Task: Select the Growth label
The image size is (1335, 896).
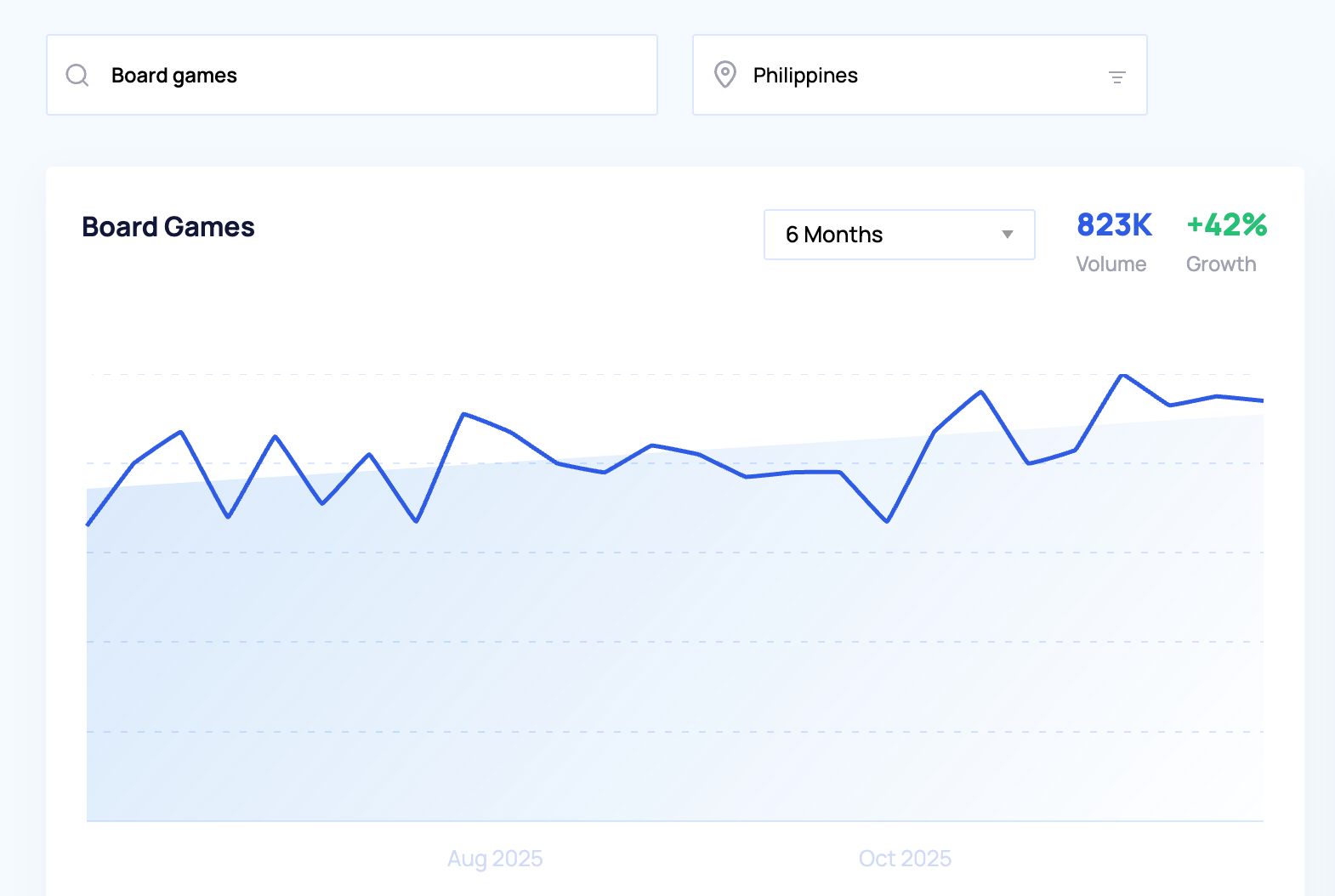Action: click(1221, 264)
